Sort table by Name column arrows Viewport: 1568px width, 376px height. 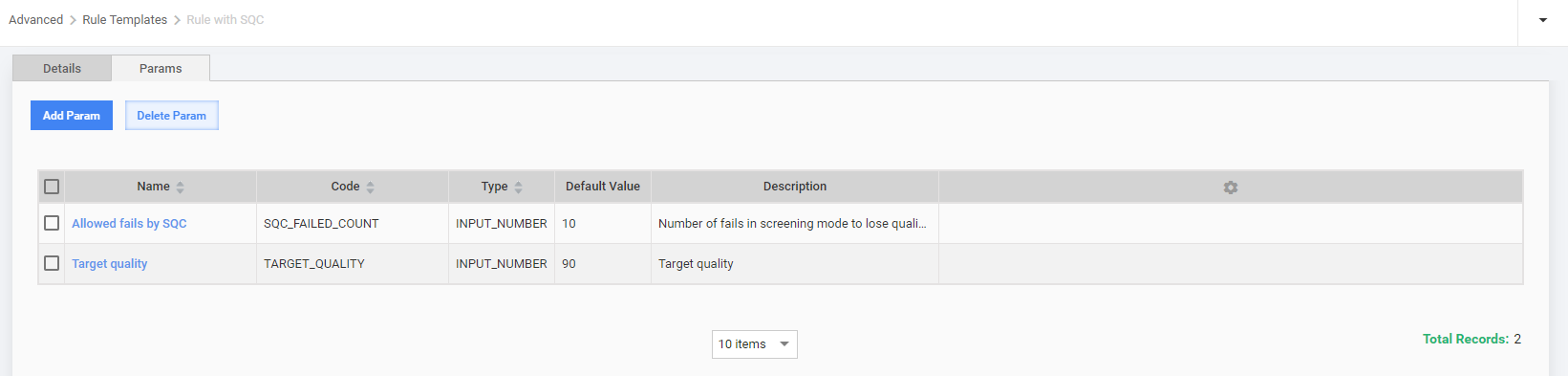coord(180,188)
